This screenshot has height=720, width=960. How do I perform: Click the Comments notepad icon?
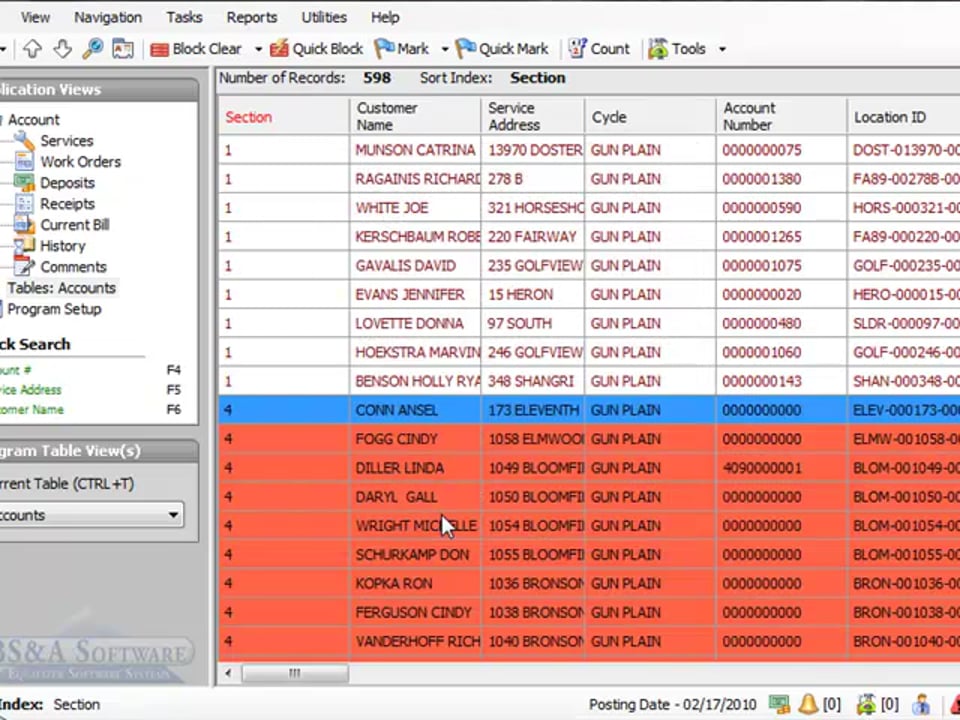pos(24,266)
